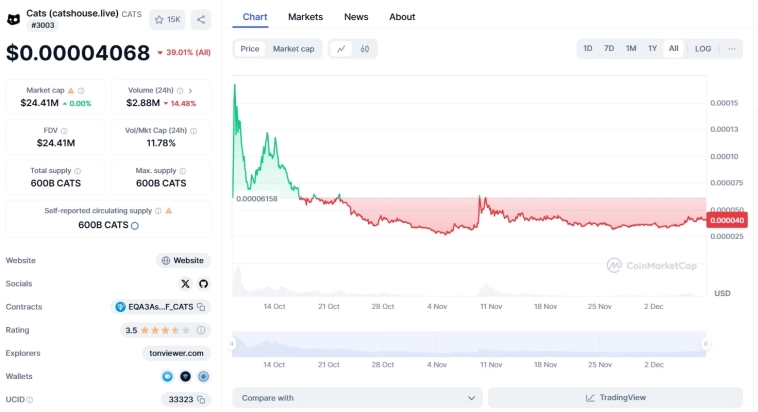Image resolution: width=758 pixels, height=412 pixels.
Task: Click circulating supply warning triangle icon
Action: click(x=169, y=211)
